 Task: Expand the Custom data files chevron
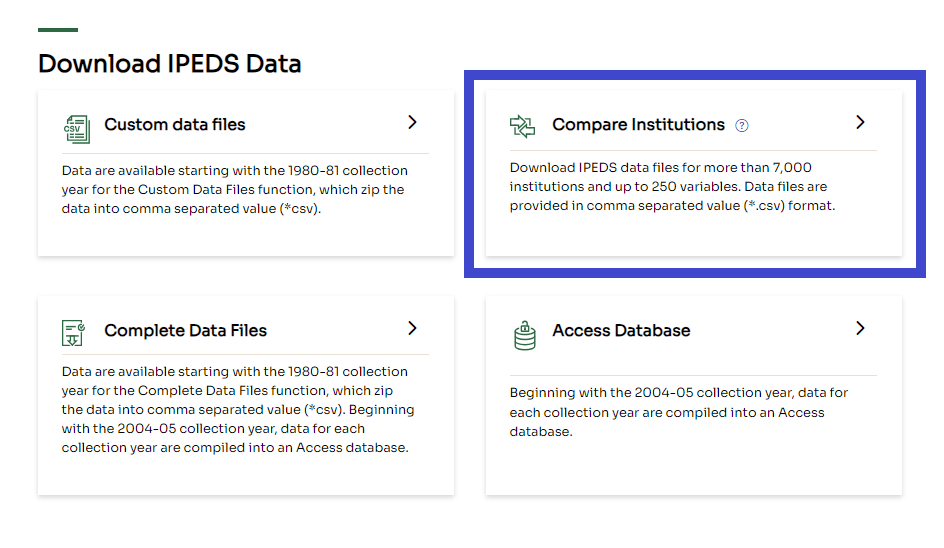click(412, 122)
